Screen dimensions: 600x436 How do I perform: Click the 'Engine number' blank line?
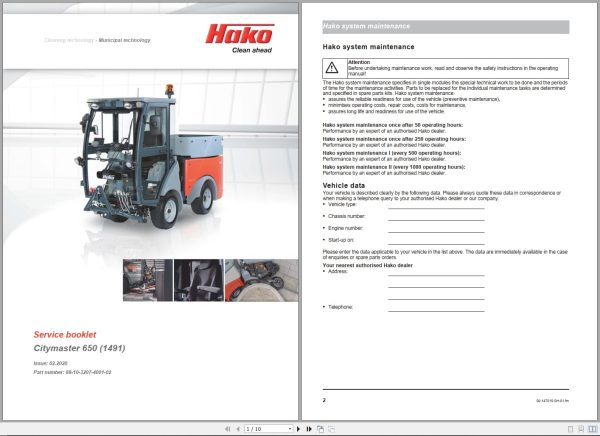pos(436,230)
